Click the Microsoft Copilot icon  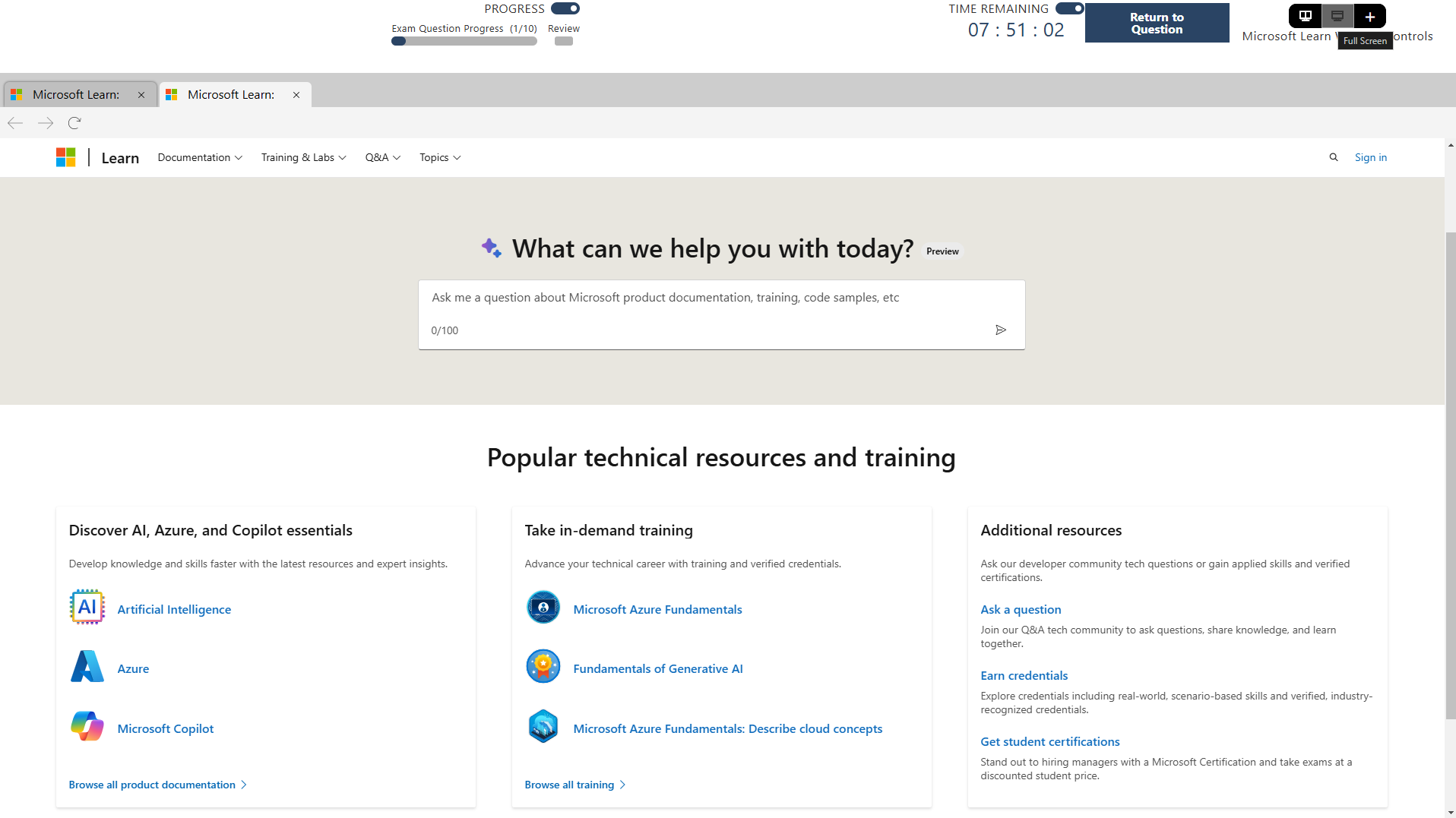click(87, 726)
